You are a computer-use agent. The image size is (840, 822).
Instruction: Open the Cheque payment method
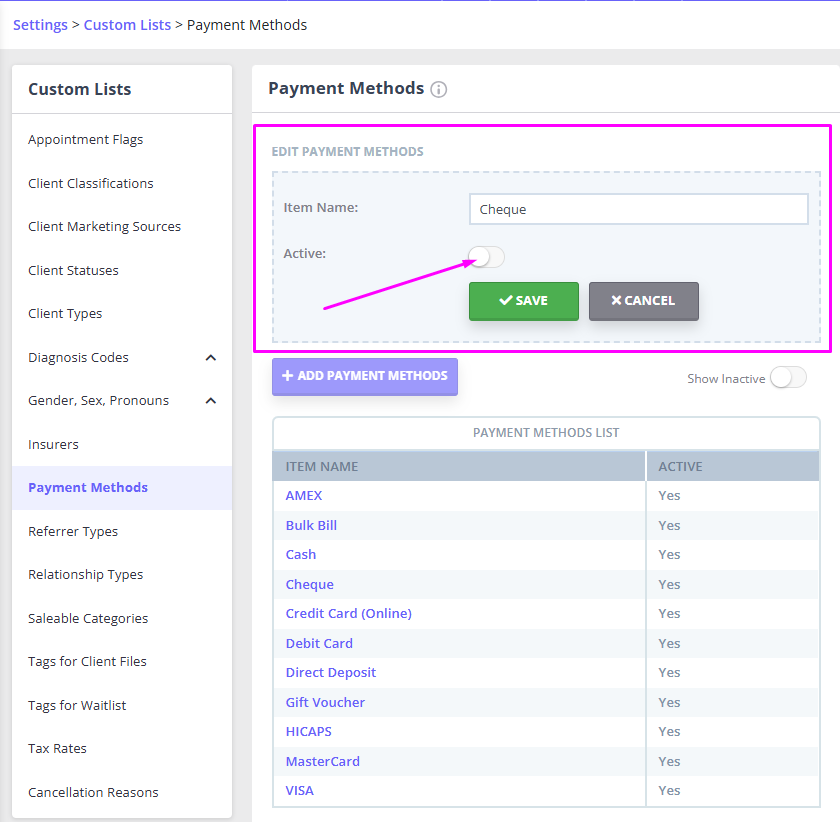click(309, 584)
